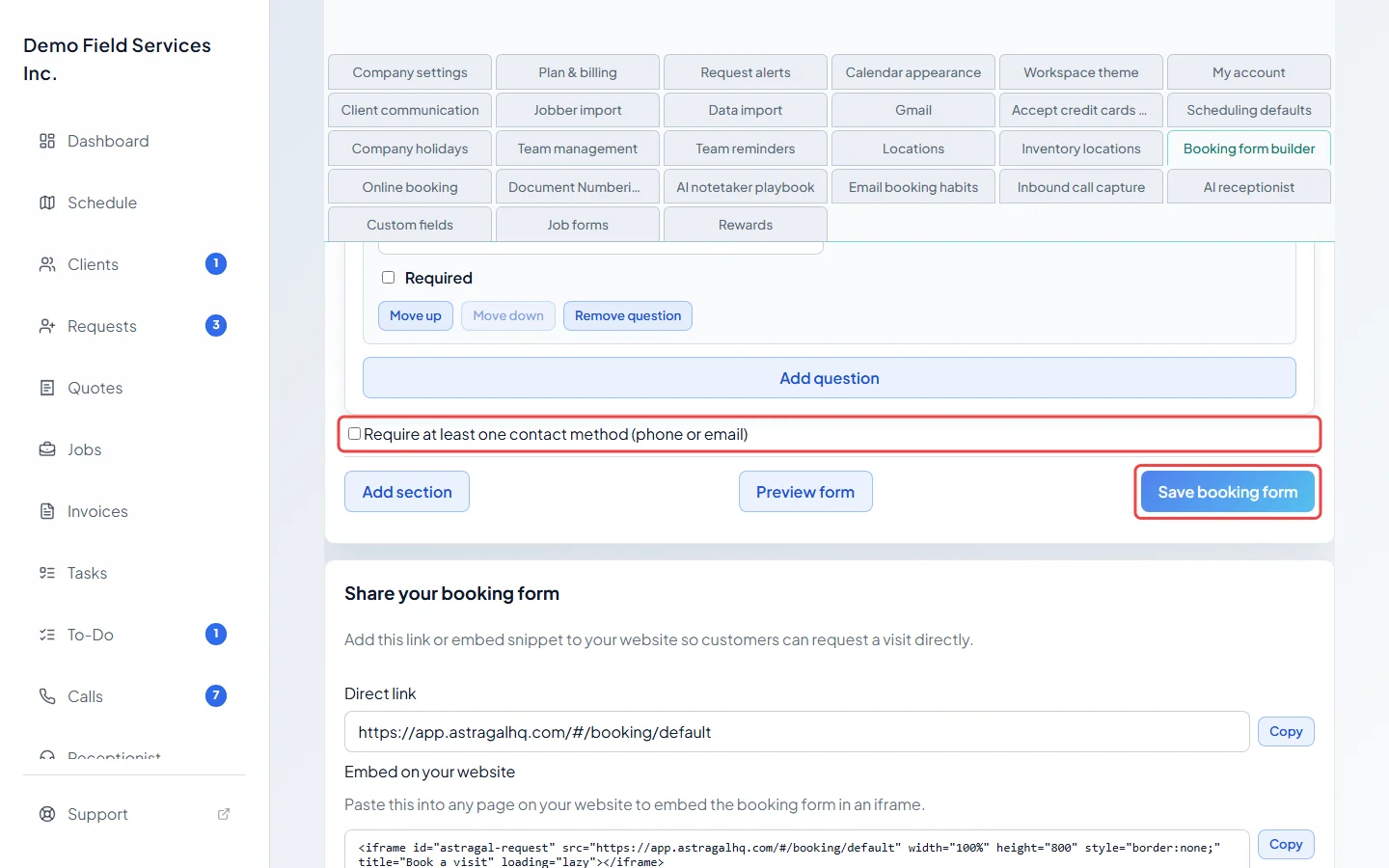Click Remove question button
1389x868 pixels.
[628, 315]
